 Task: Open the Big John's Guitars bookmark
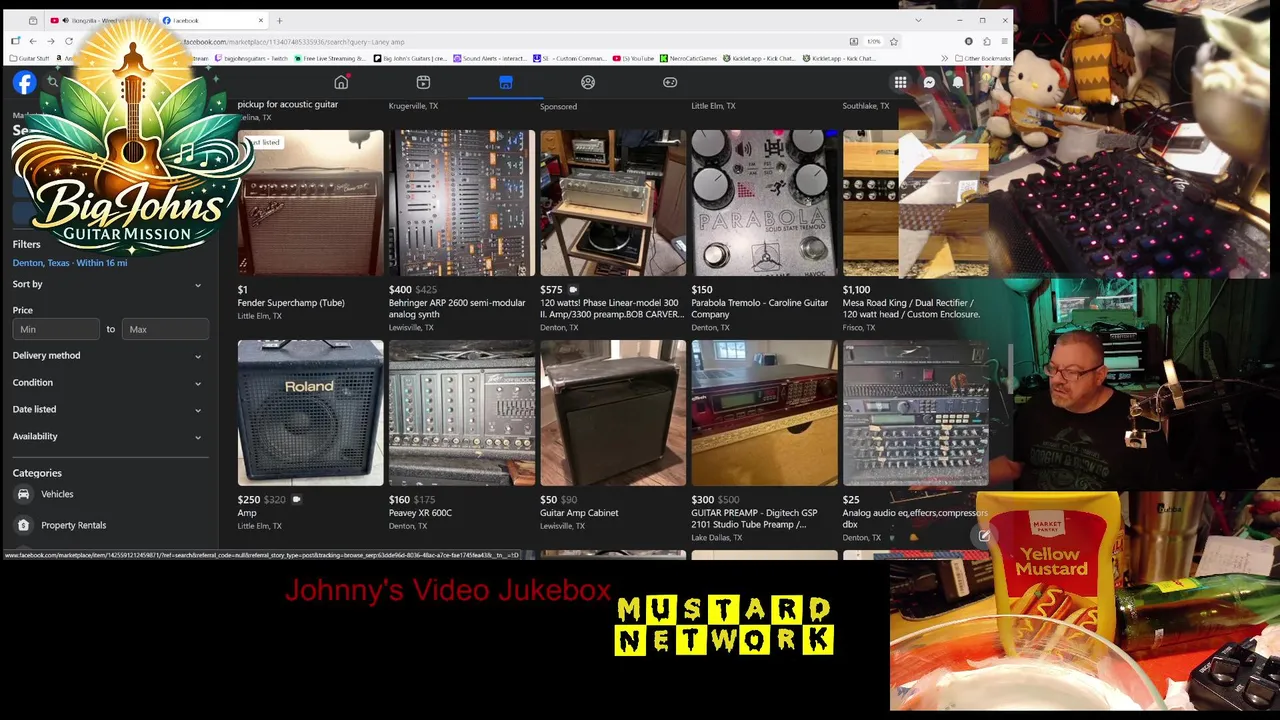click(x=410, y=58)
